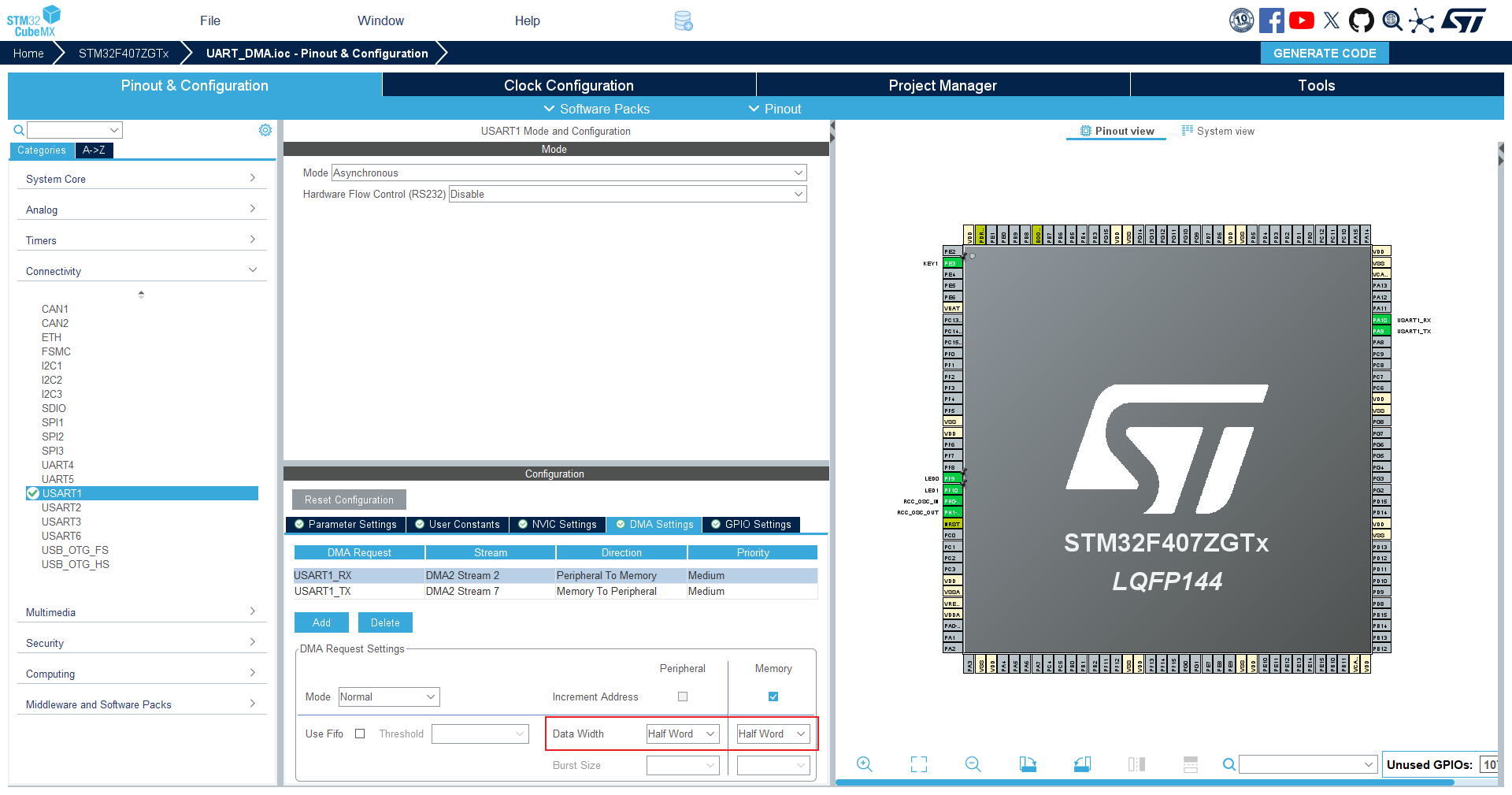Open Memory Data Width dropdown
The width and height of the screenshot is (1512, 795).
point(773,734)
